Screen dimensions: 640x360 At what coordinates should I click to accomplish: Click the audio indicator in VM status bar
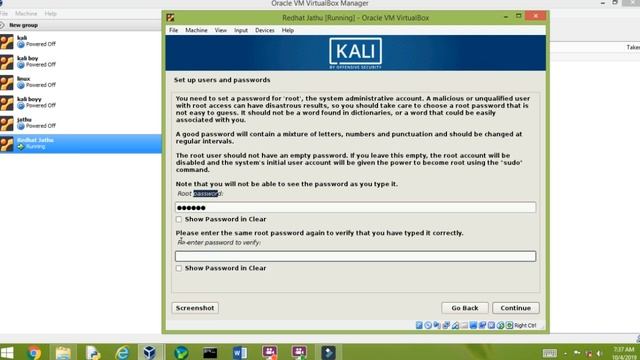[437, 325]
